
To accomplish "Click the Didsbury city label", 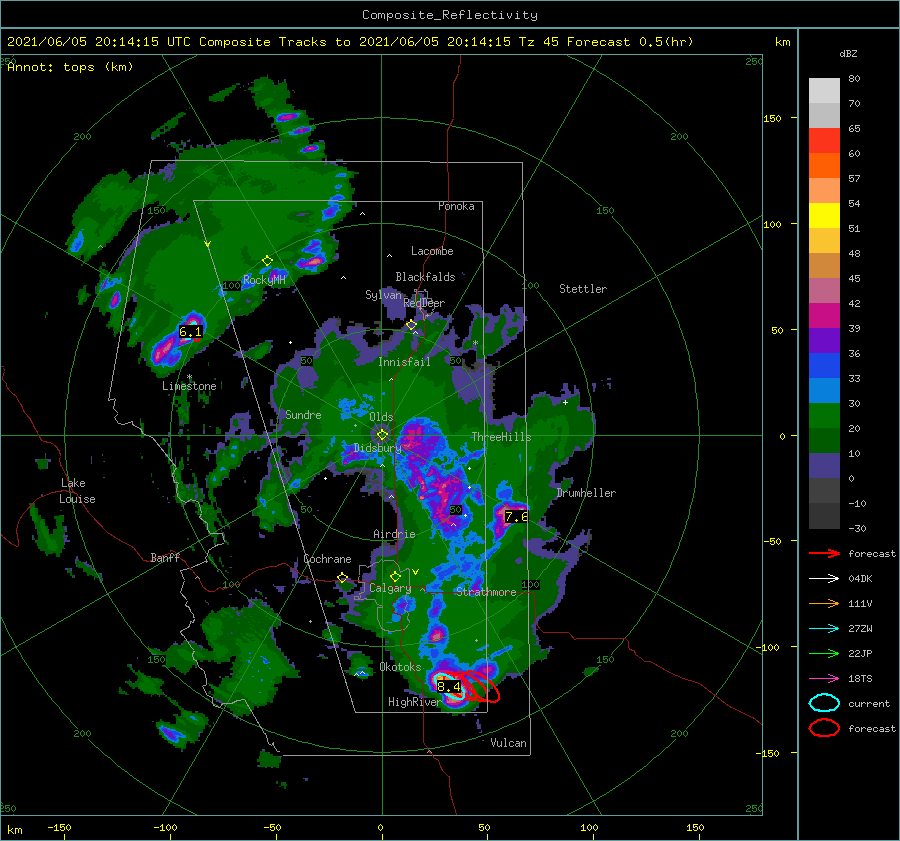I will click(x=377, y=448).
